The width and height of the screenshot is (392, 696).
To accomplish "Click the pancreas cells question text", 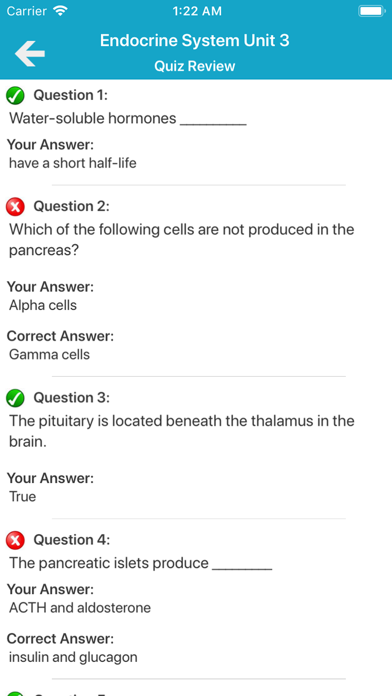I will [x=182, y=240].
